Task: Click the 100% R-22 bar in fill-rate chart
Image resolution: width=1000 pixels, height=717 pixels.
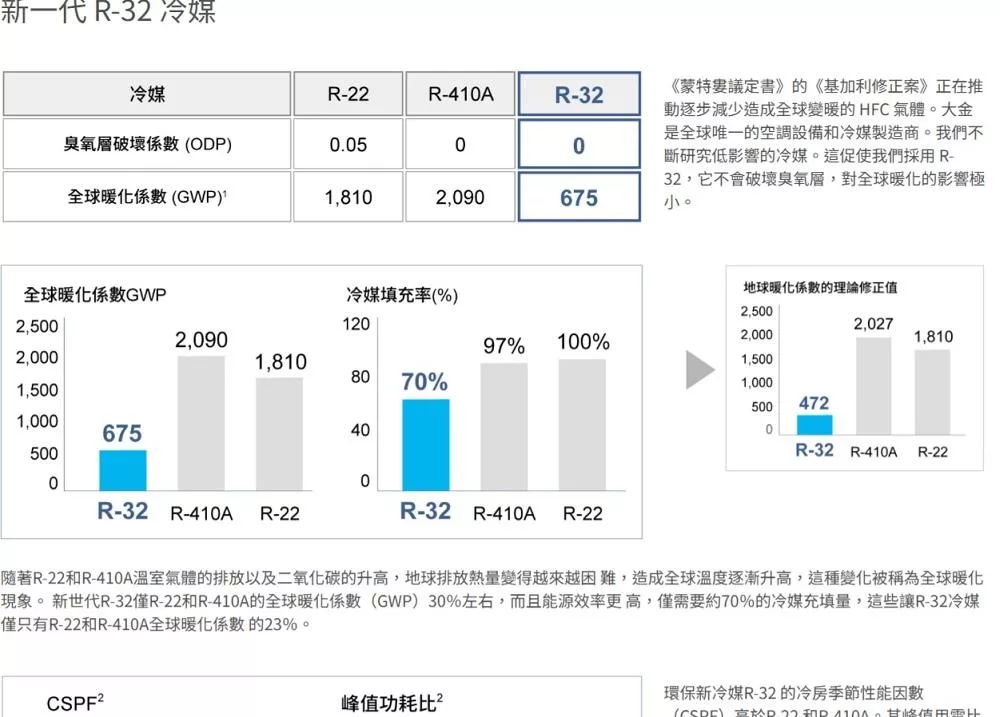Action: coord(582,424)
